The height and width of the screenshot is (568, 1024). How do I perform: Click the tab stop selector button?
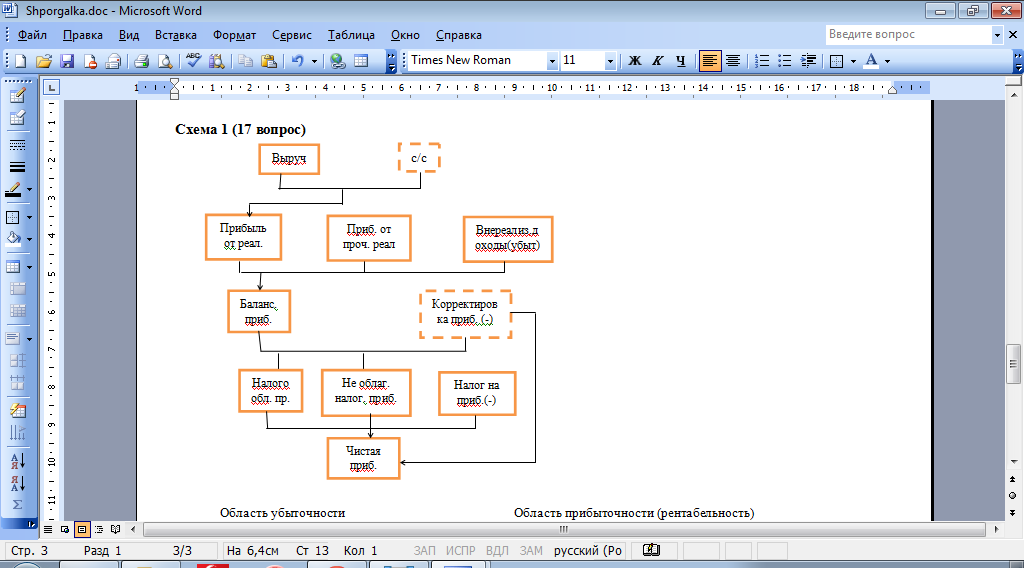click(52, 87)
